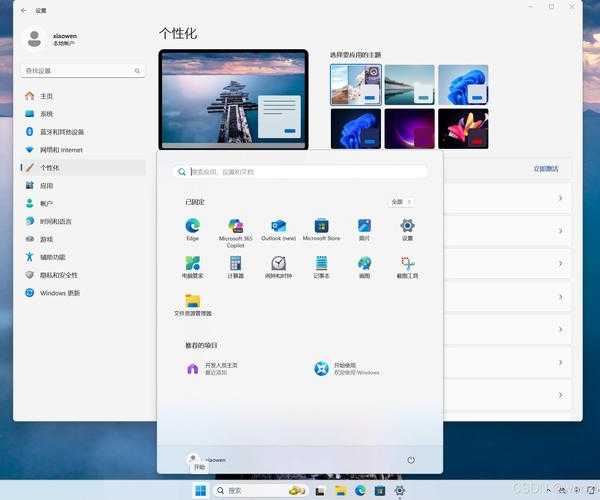Select the first theme thumbnail
The height and width of the screenshot is (500, 600).
(355, 85)
